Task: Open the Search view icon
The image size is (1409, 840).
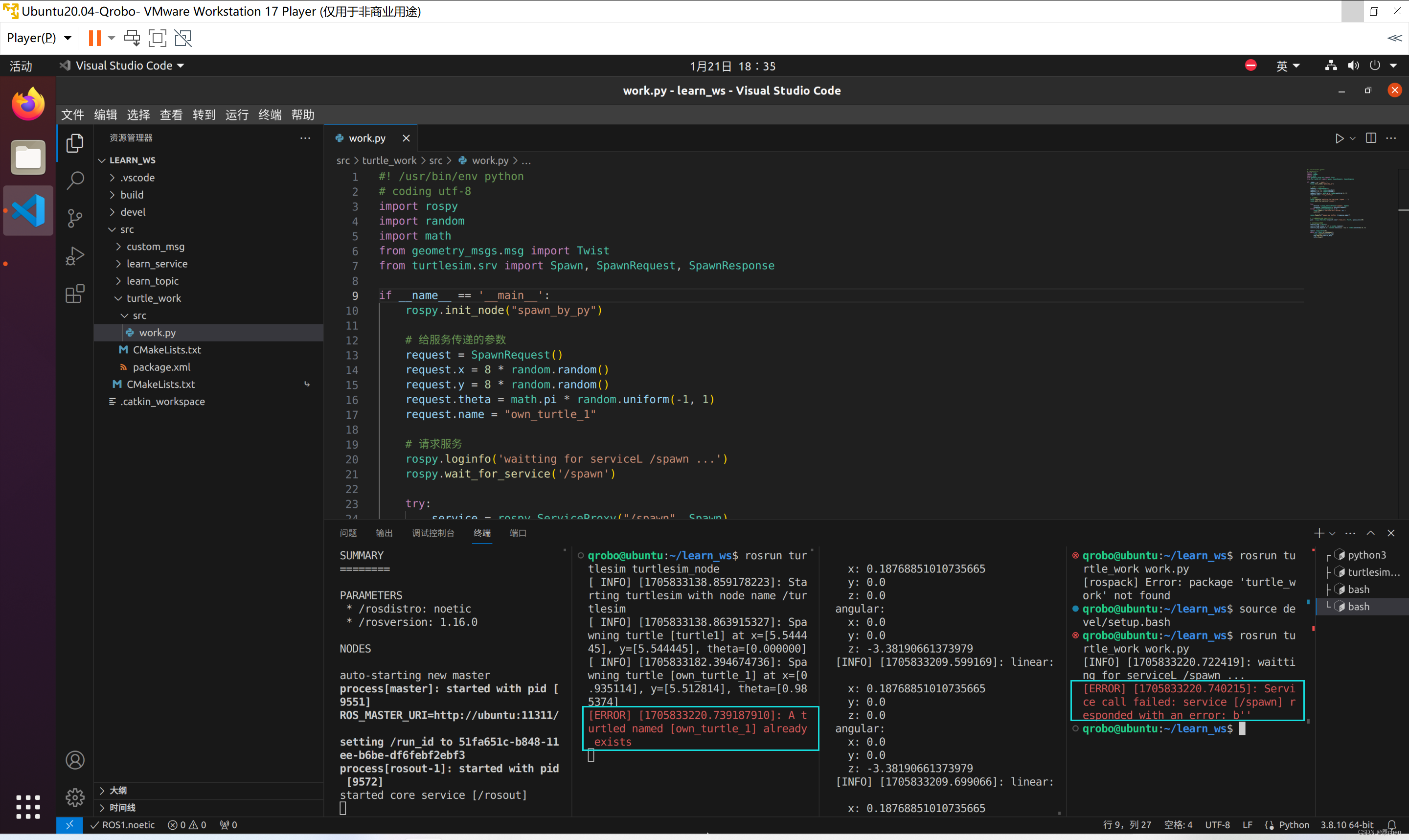Action: point(75,181)
